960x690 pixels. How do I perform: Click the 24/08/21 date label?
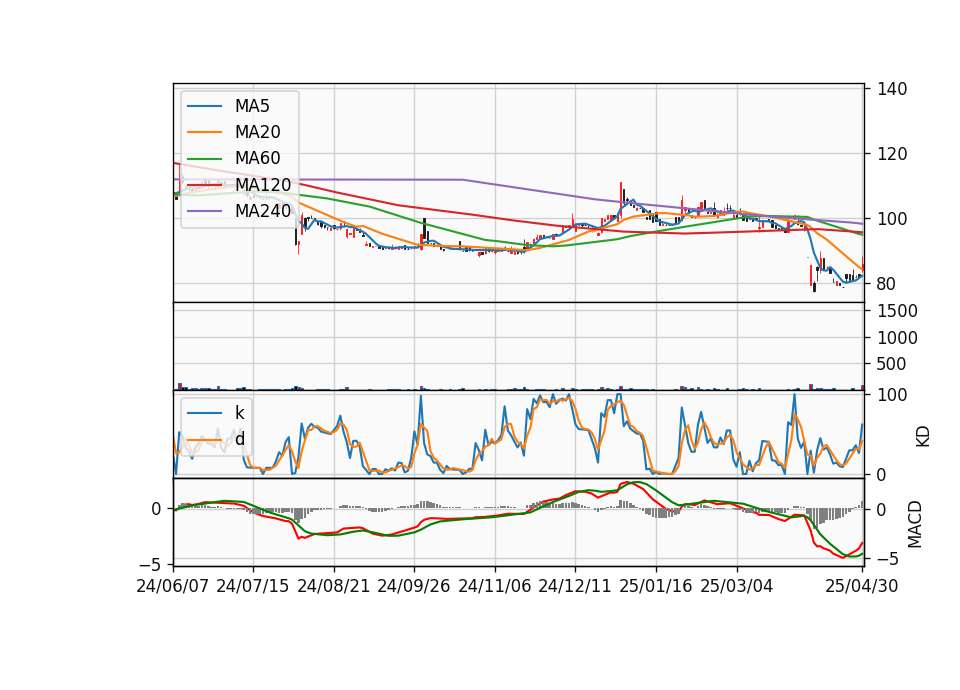pos(334,586)
